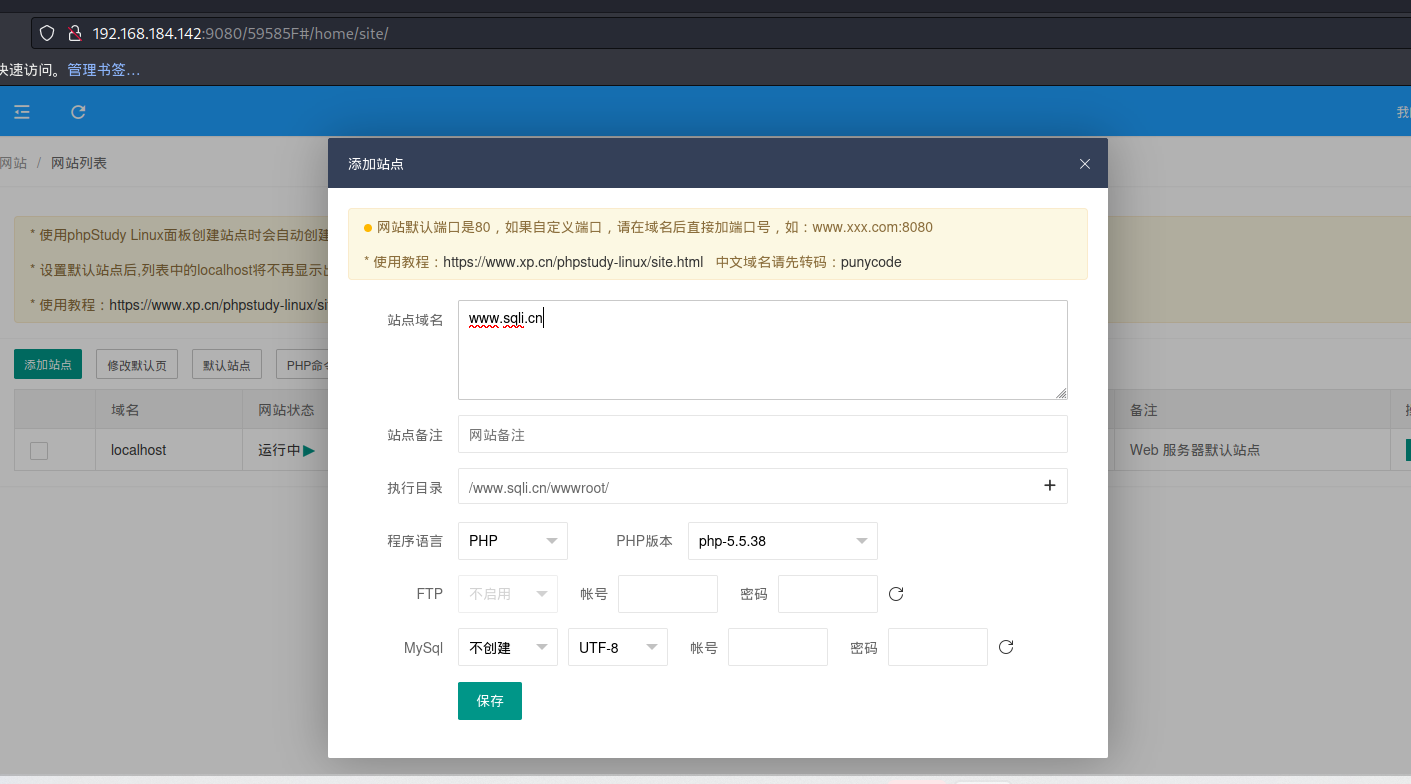Click the MySql 帐号 input
Image resolution: width=1411 pixels, height=784 pixels.
778,647
